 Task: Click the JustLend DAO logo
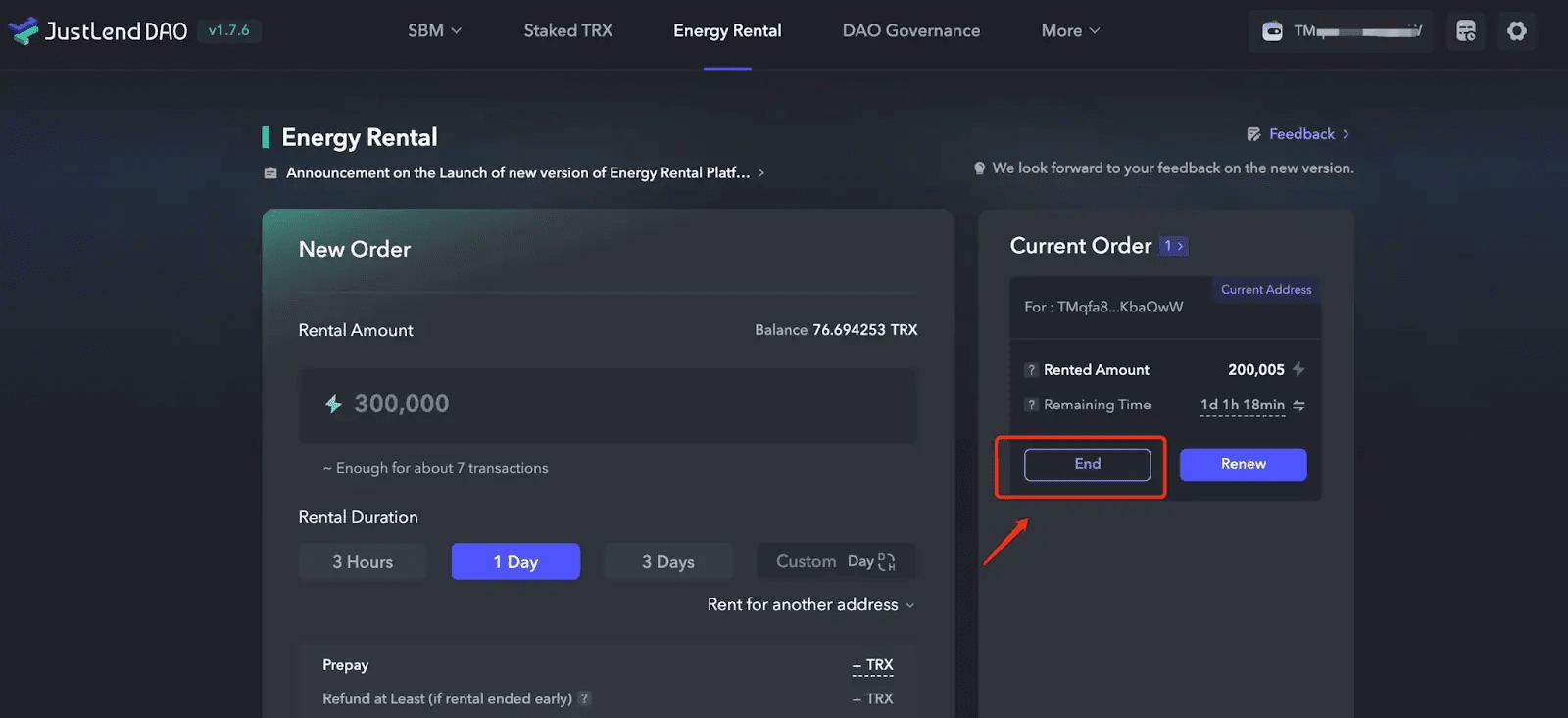point(97,30)
